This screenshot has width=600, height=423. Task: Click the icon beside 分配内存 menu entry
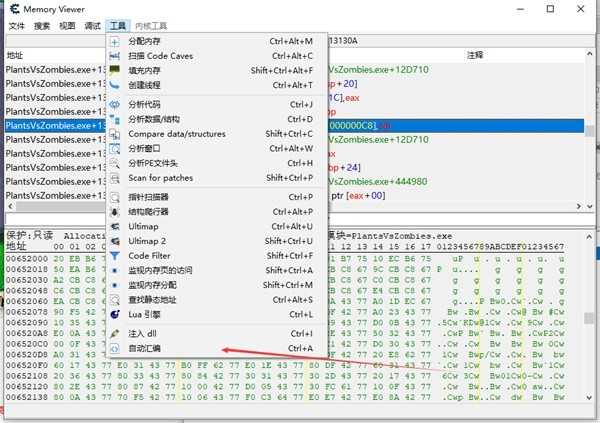click(116, 42)
